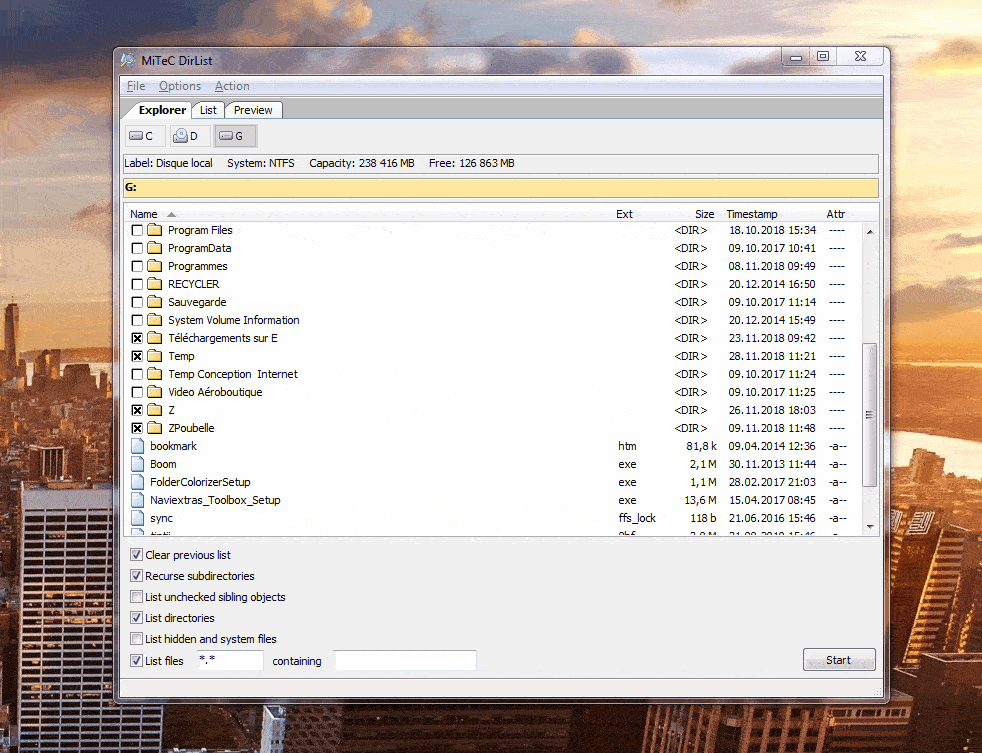Click the sync file icon
This screenshot has width=982, height=753.
pyautogui.click(x=138, y=518)
